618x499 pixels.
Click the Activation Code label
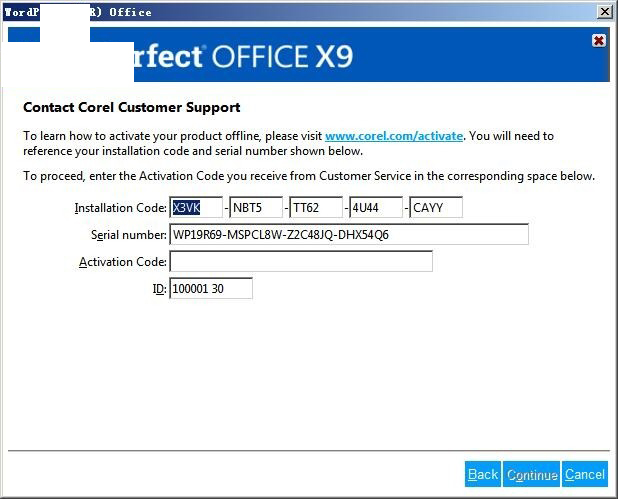(x=123, y=262)
